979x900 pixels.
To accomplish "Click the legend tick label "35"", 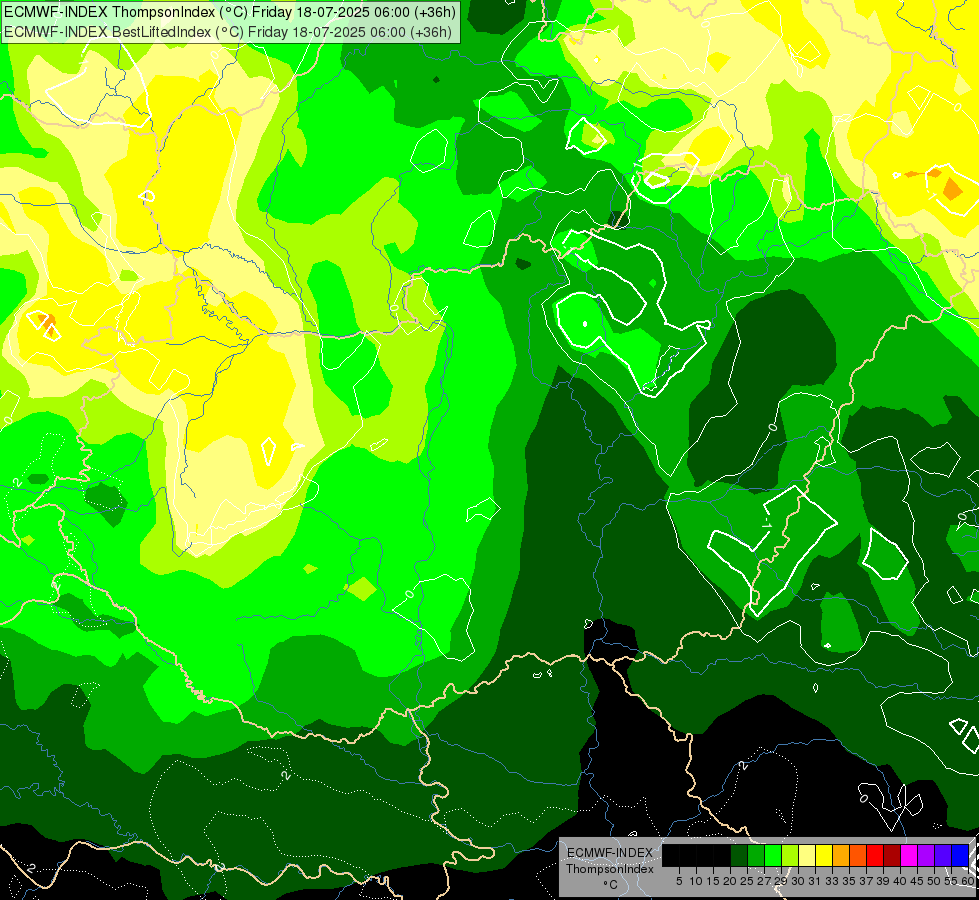I will (849, 881).
